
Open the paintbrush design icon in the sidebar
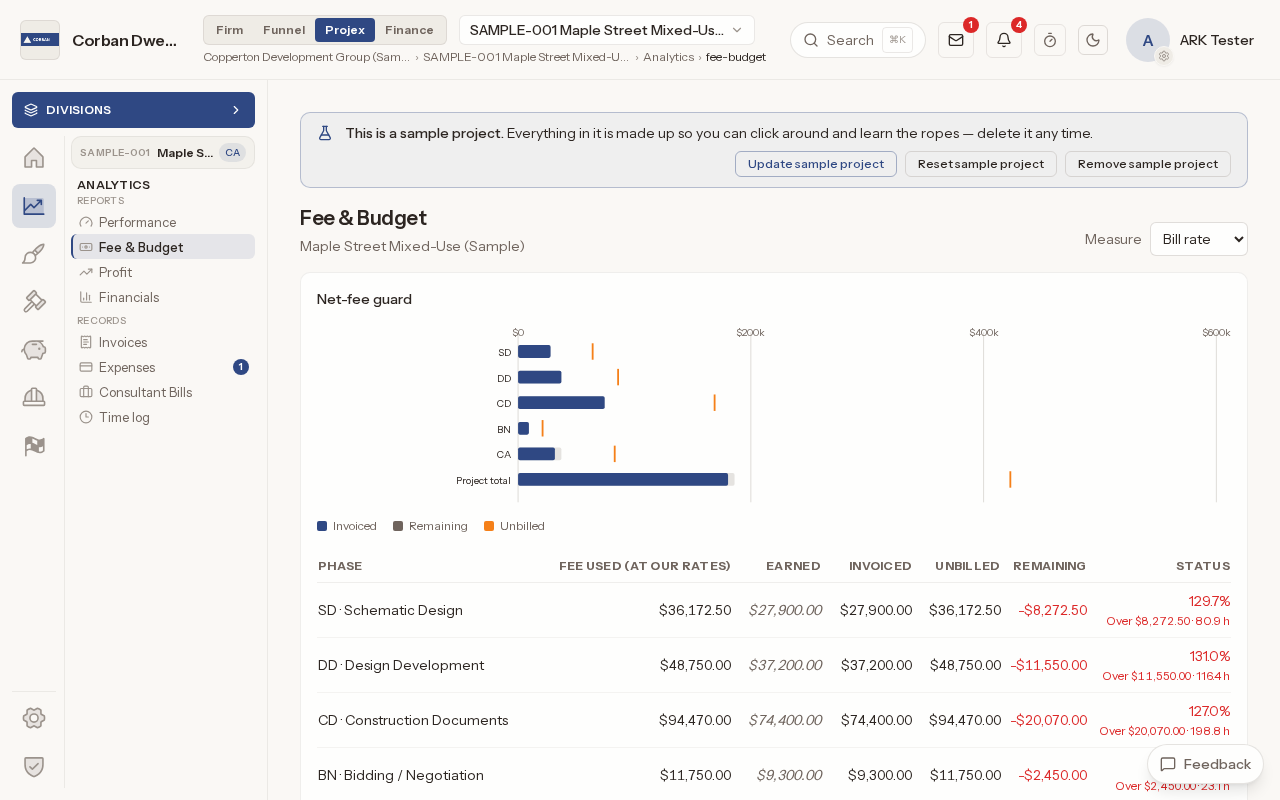[34, 254]
